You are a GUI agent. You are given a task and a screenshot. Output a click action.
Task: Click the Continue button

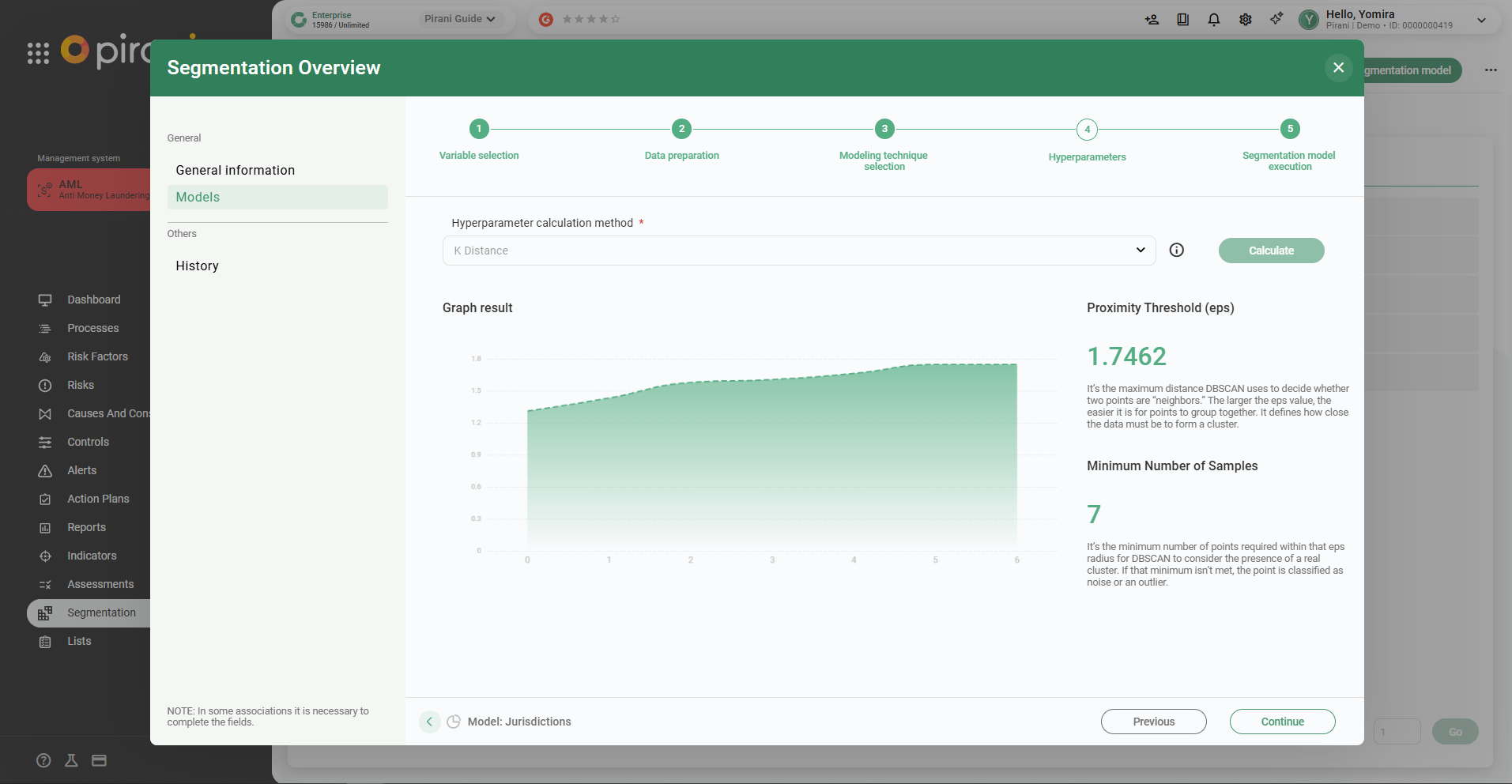point(1282,722)
